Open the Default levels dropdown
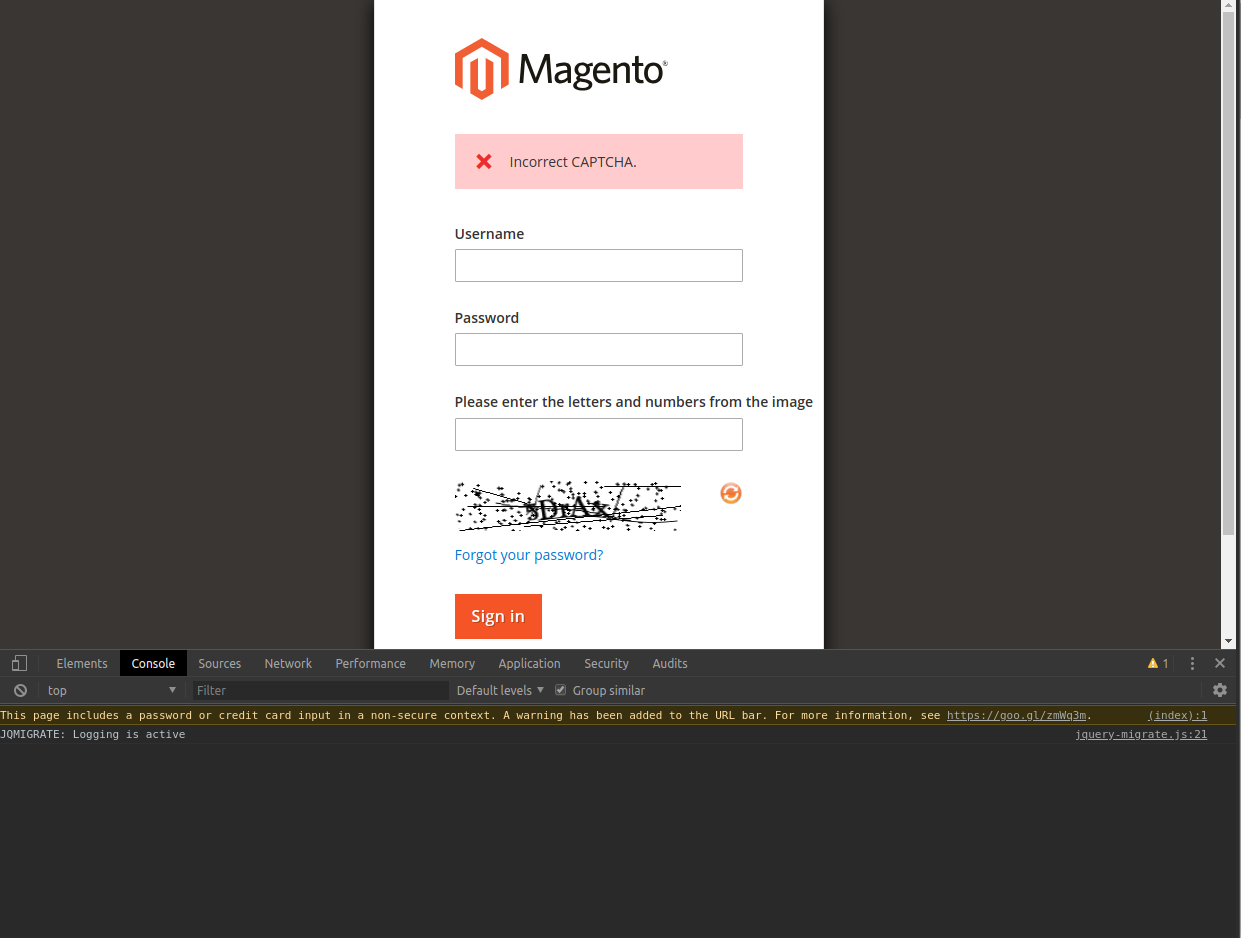This screenshot has width=1241, height=938. (497, 690)
